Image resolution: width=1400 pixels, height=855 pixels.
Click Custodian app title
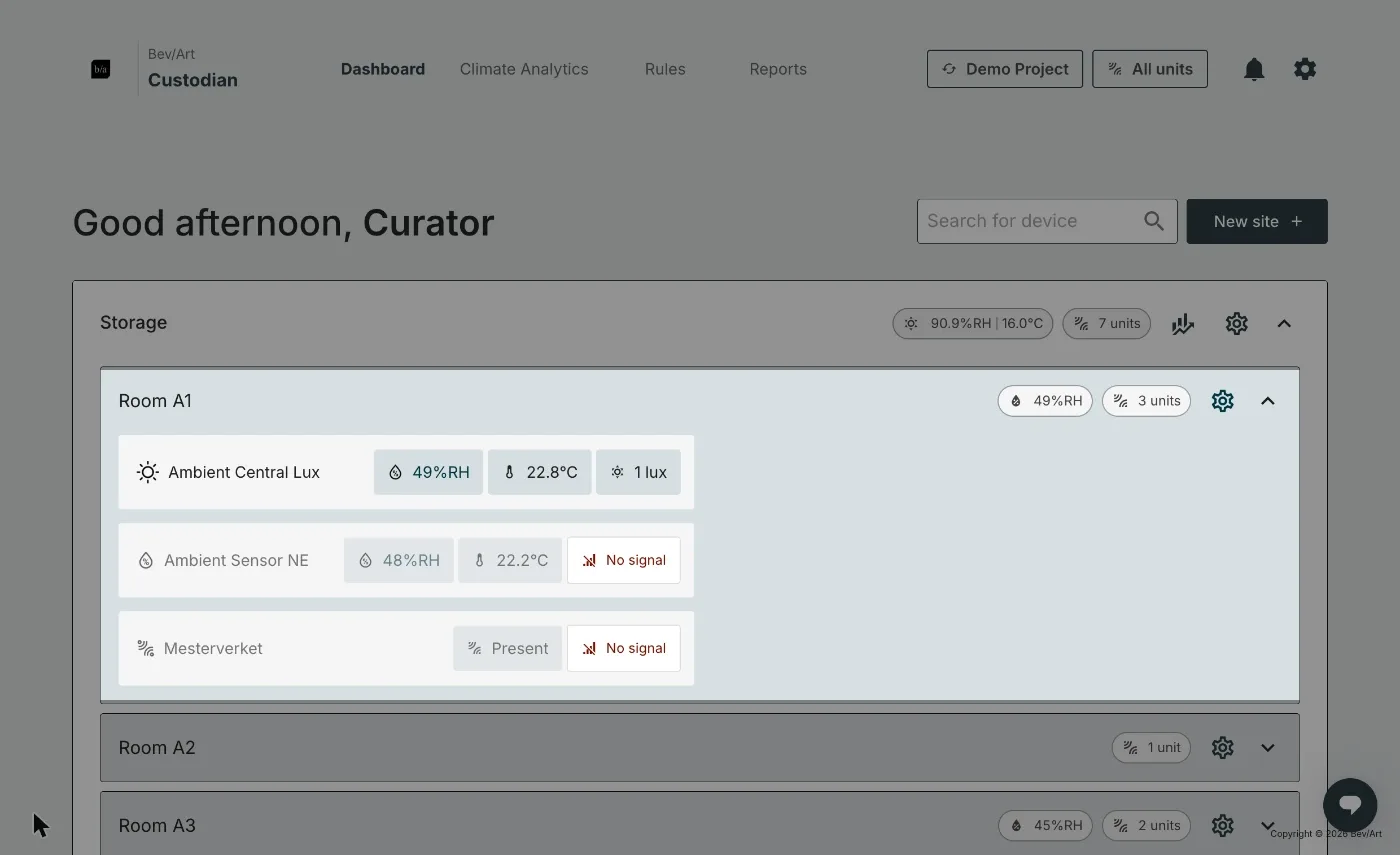(193, 80)
